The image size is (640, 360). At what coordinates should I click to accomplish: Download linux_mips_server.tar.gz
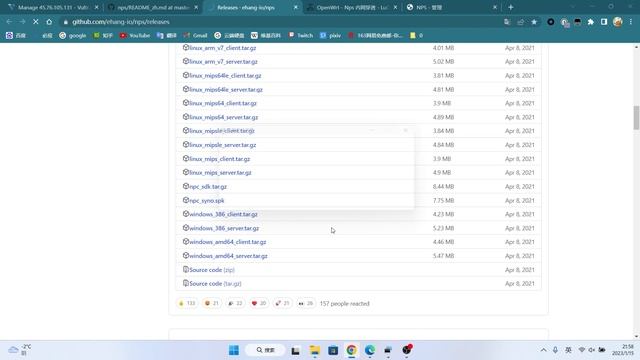click(x=220, y=173)
